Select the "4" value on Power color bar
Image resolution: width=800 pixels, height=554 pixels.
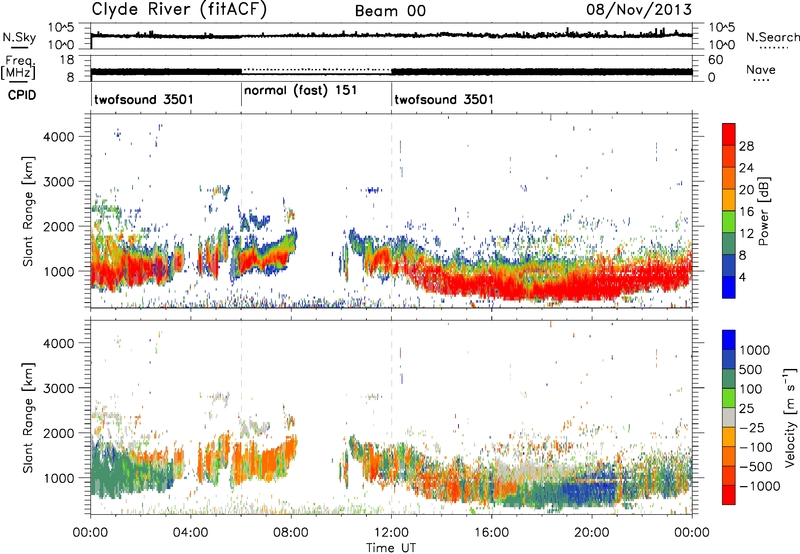pyautogui.click(x=742, y=277)
